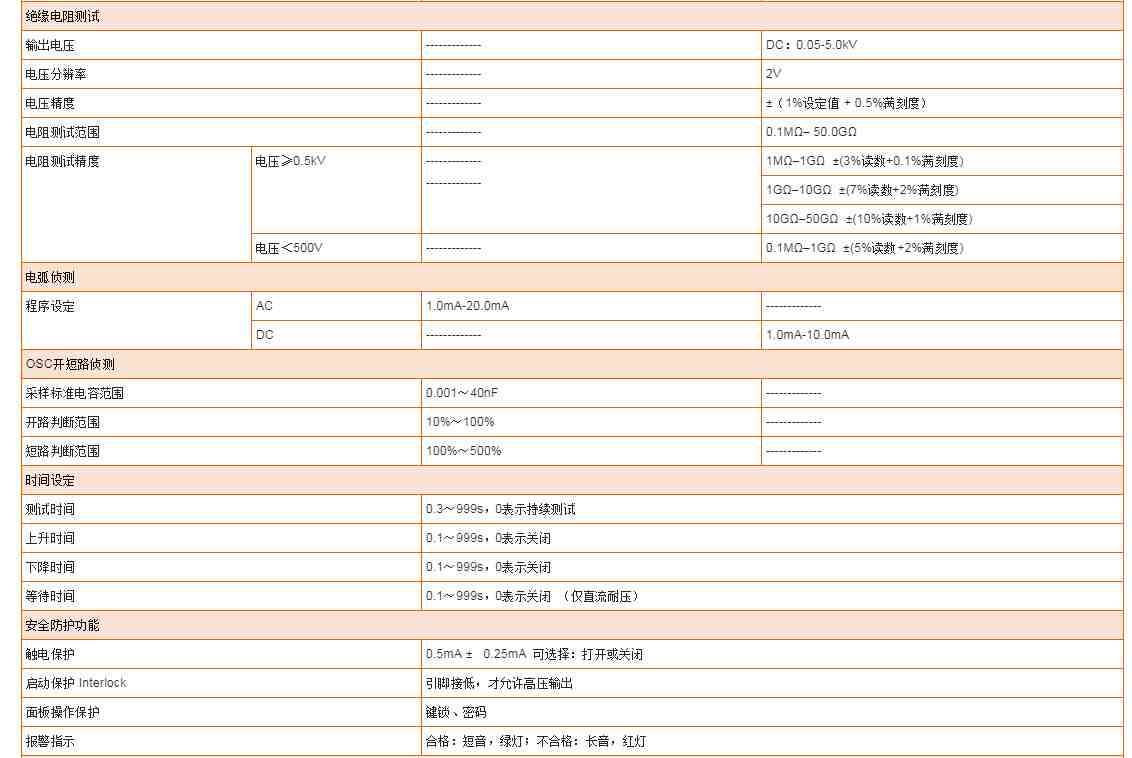Select the 下降时间 row label
1132x758 pixels.
click(50, 567)
